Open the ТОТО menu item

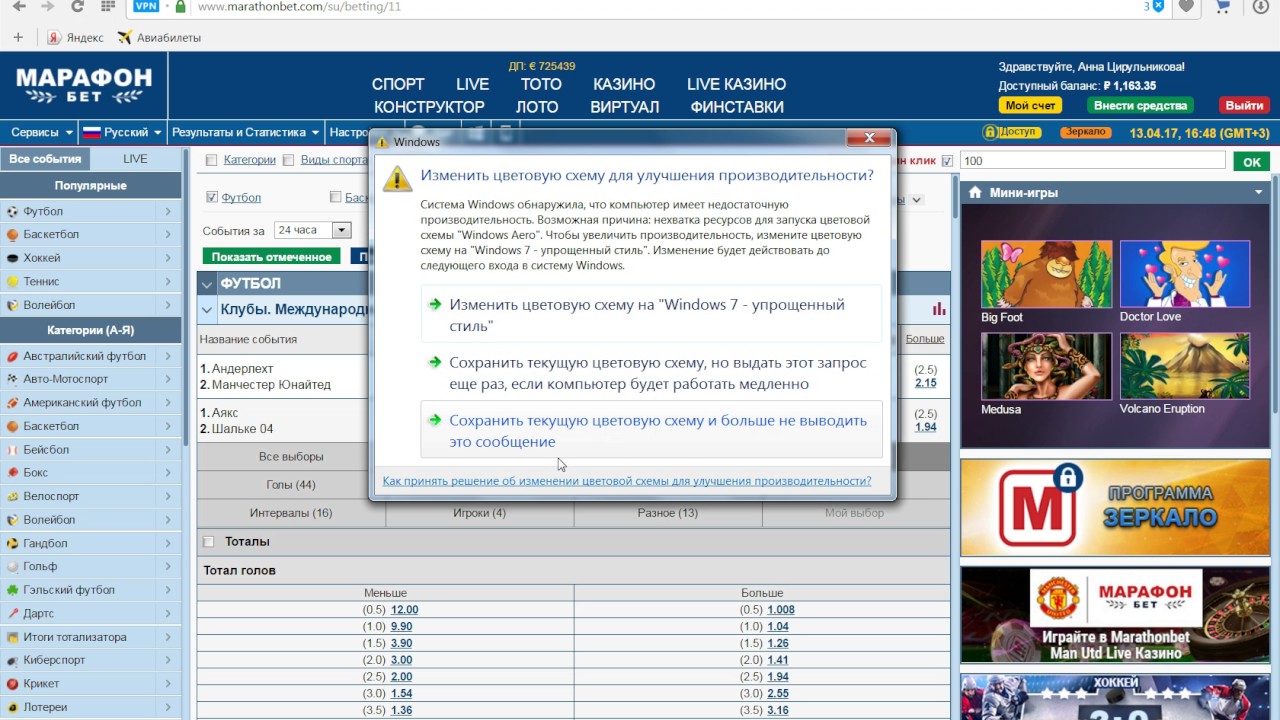point(541,84)
